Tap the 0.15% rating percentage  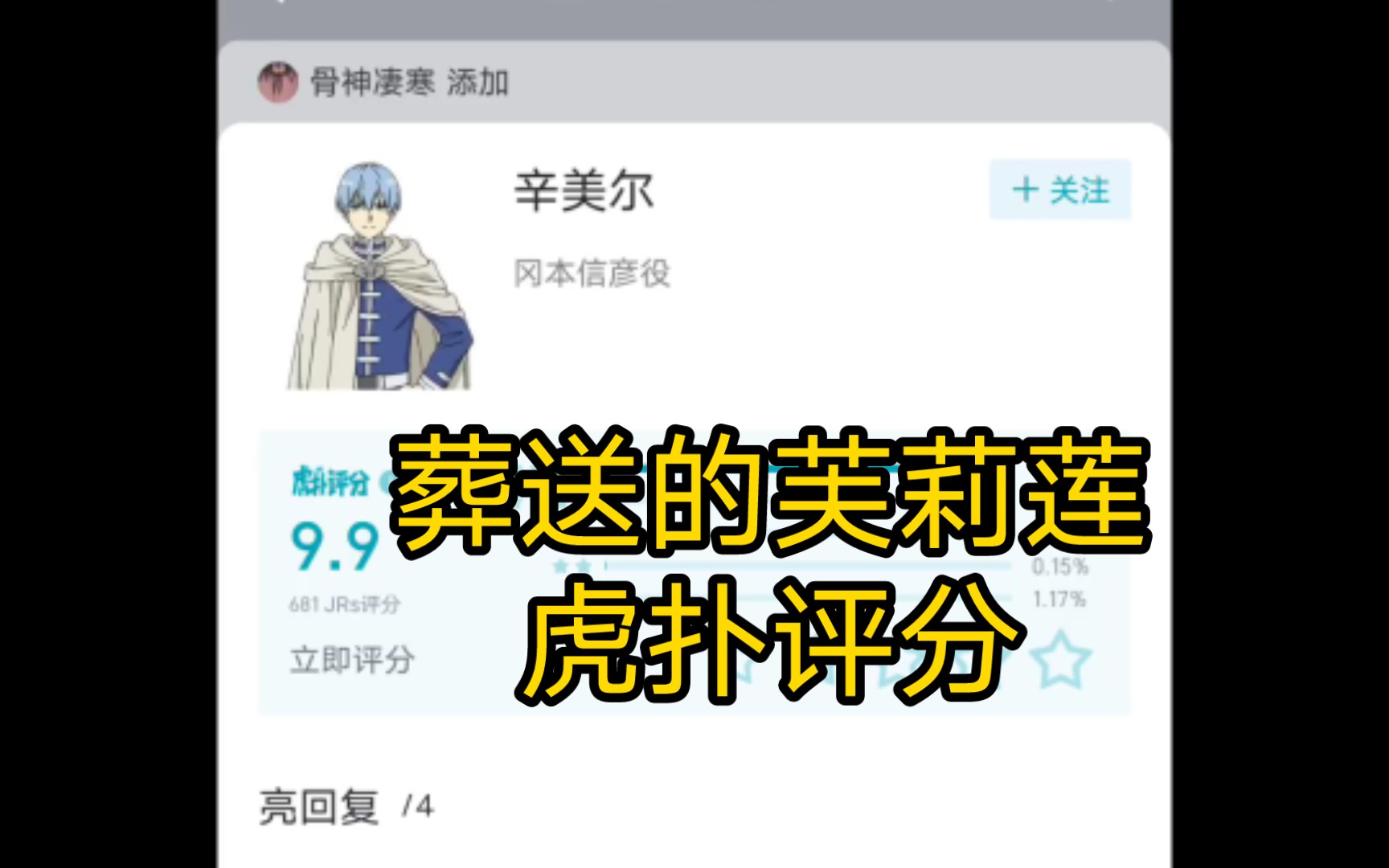point(1060,567)
